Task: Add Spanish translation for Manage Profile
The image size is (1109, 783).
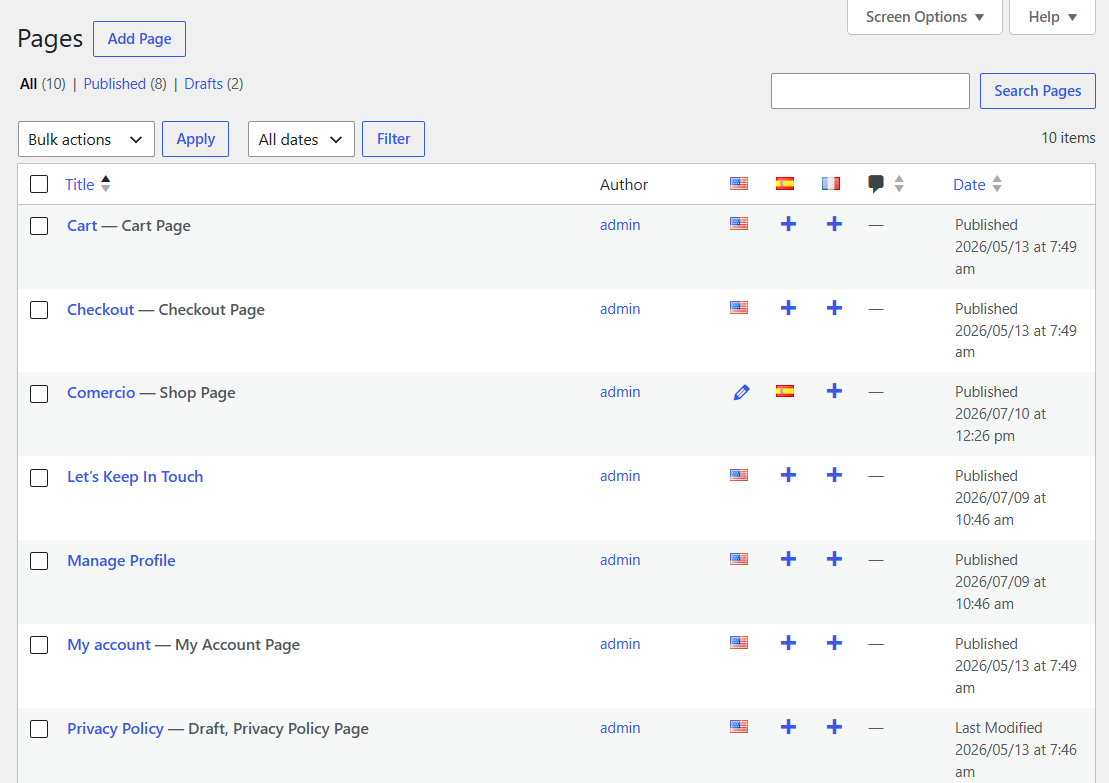Action: click(x=788, y=559)
